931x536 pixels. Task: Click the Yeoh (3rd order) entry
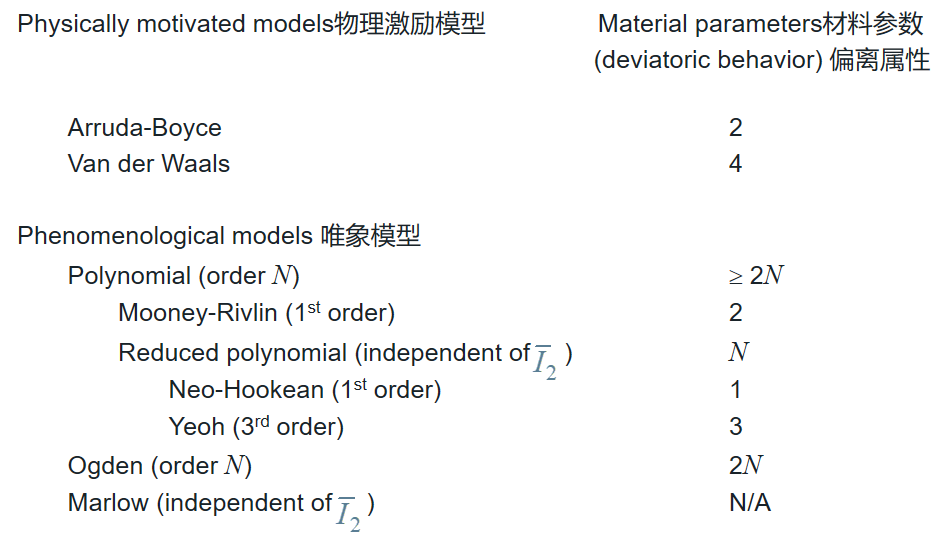256,426
